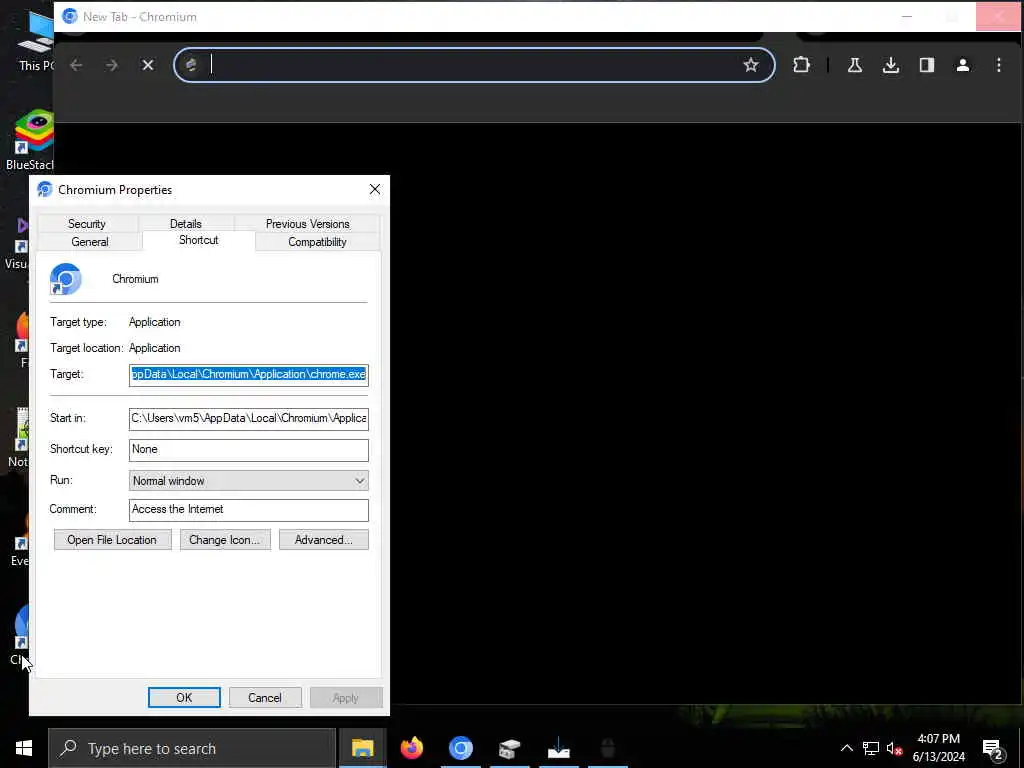Click the Chromium shortcut icon in dialog
1024x768 pixels.
click(x=65, y=279)
